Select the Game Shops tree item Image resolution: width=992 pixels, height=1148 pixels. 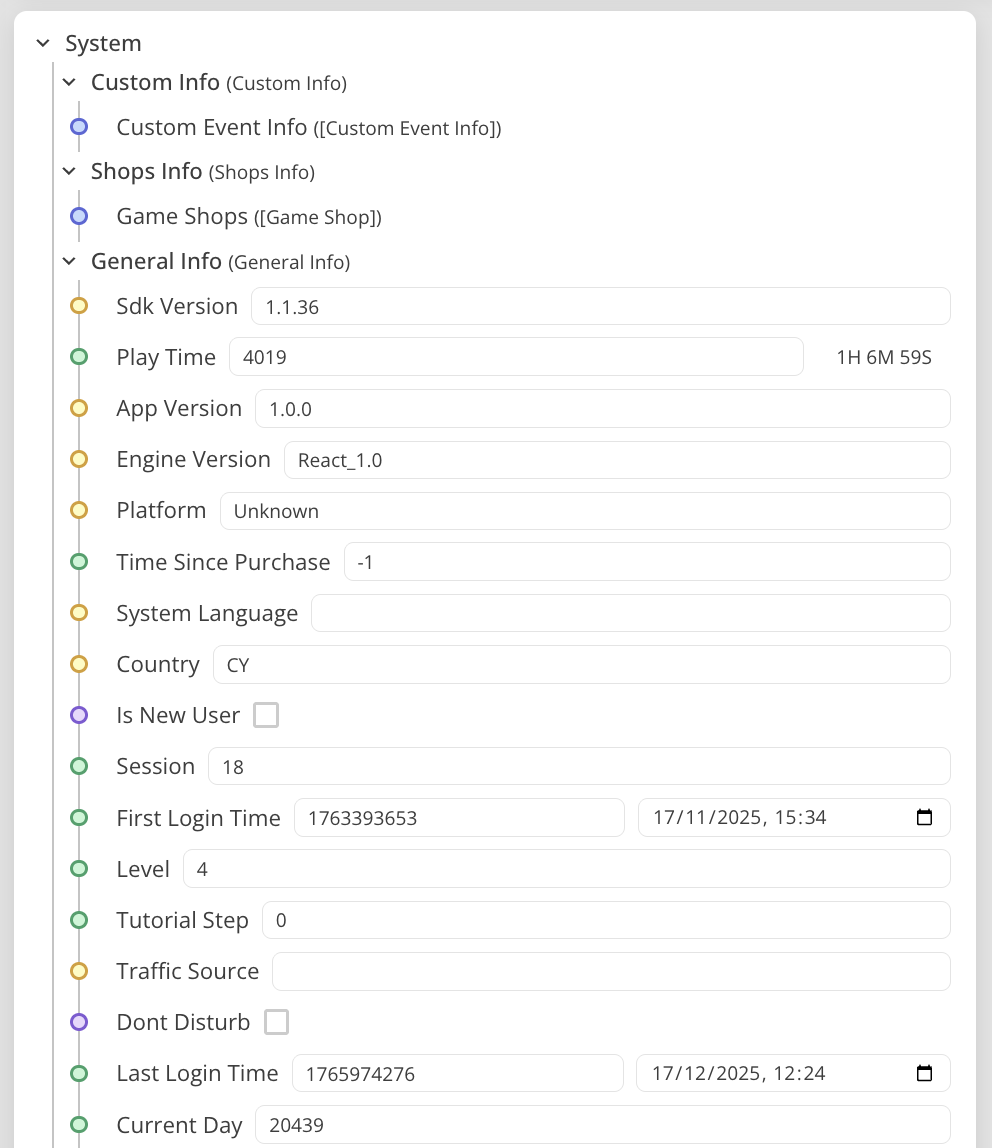(182, 216)
